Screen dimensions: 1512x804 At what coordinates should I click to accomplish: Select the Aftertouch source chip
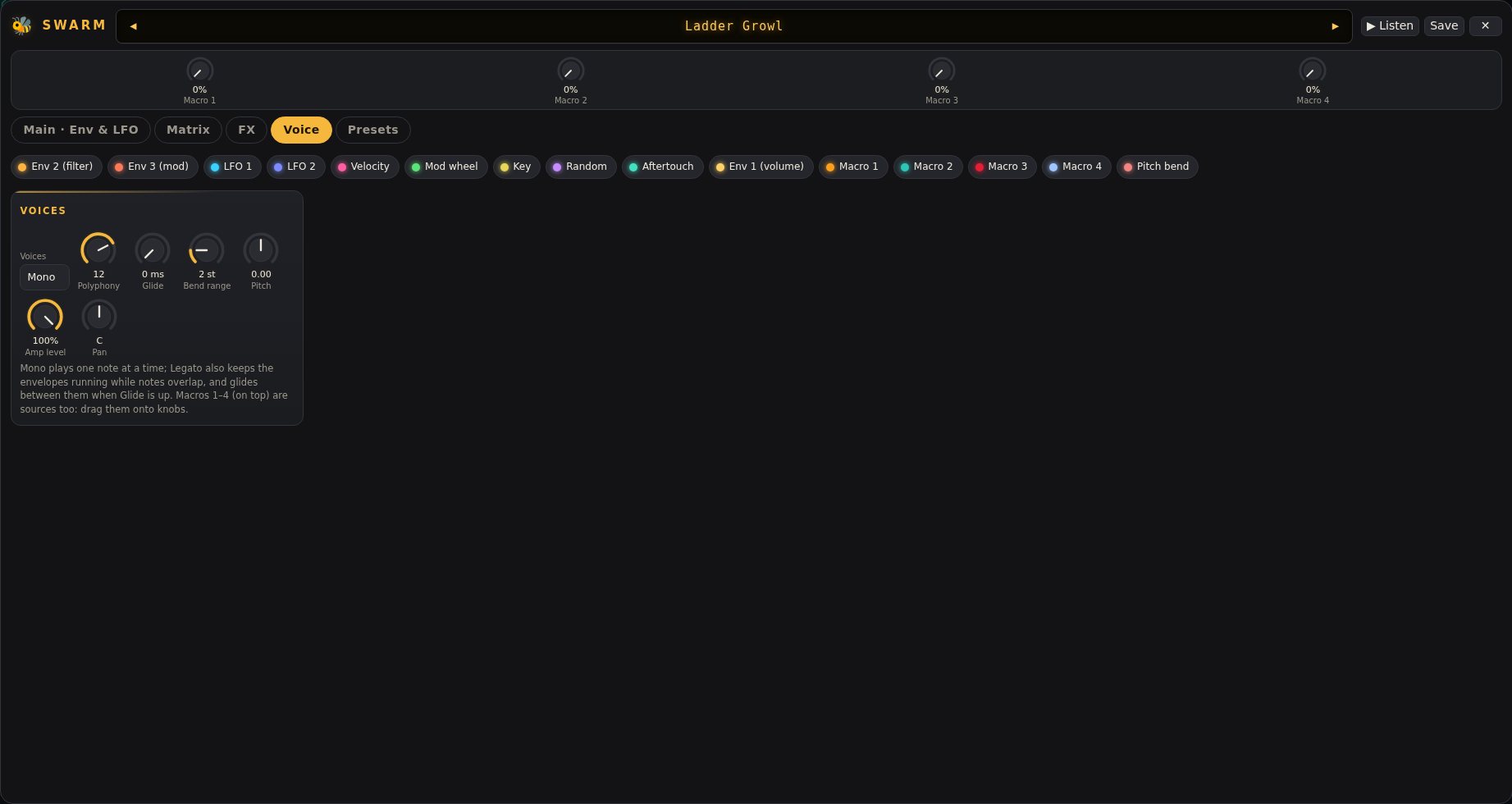(x=662, y=167)
